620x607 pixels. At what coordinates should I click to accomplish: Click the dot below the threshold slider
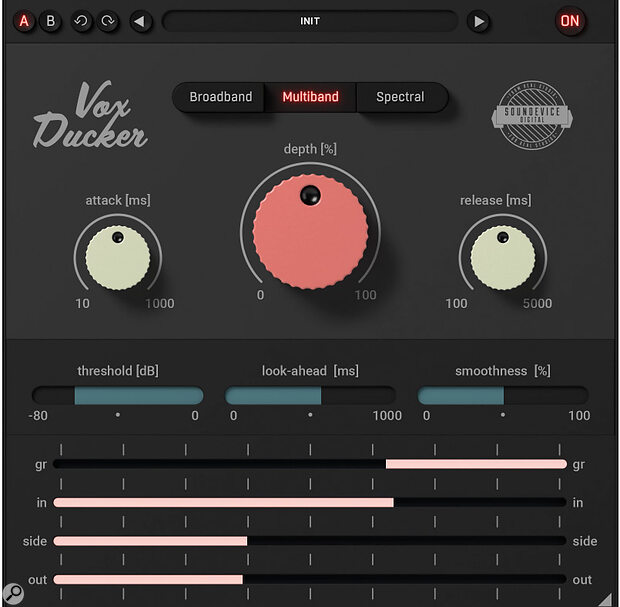pos(118,415)
